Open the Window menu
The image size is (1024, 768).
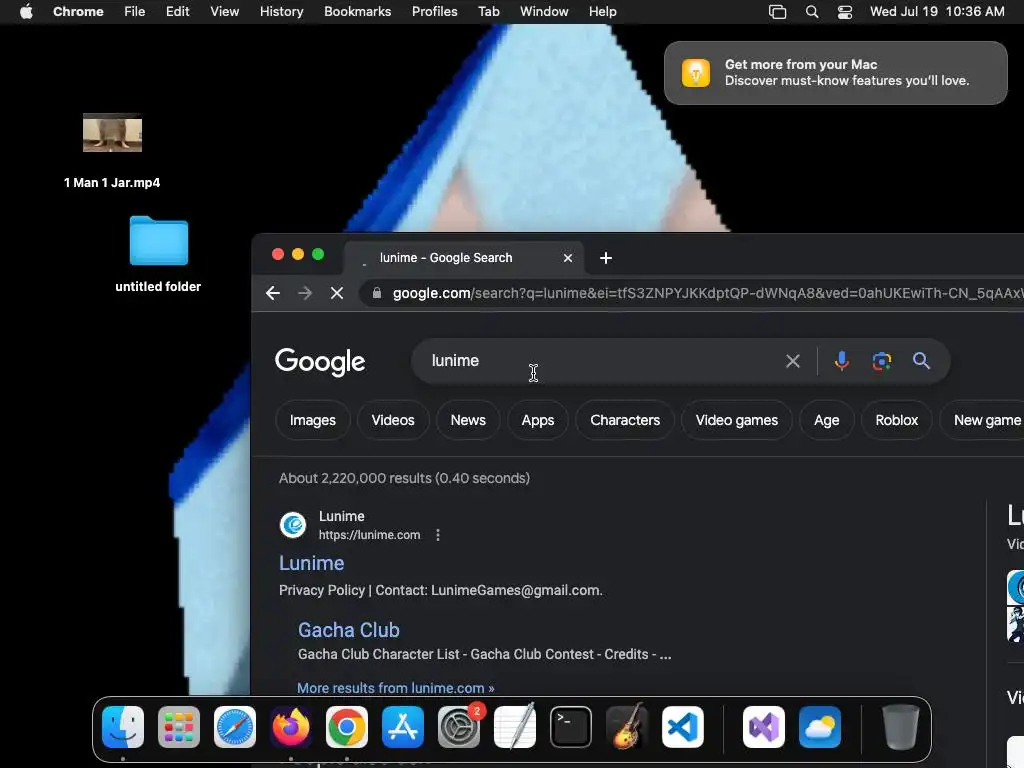click(x=544, y=12)
